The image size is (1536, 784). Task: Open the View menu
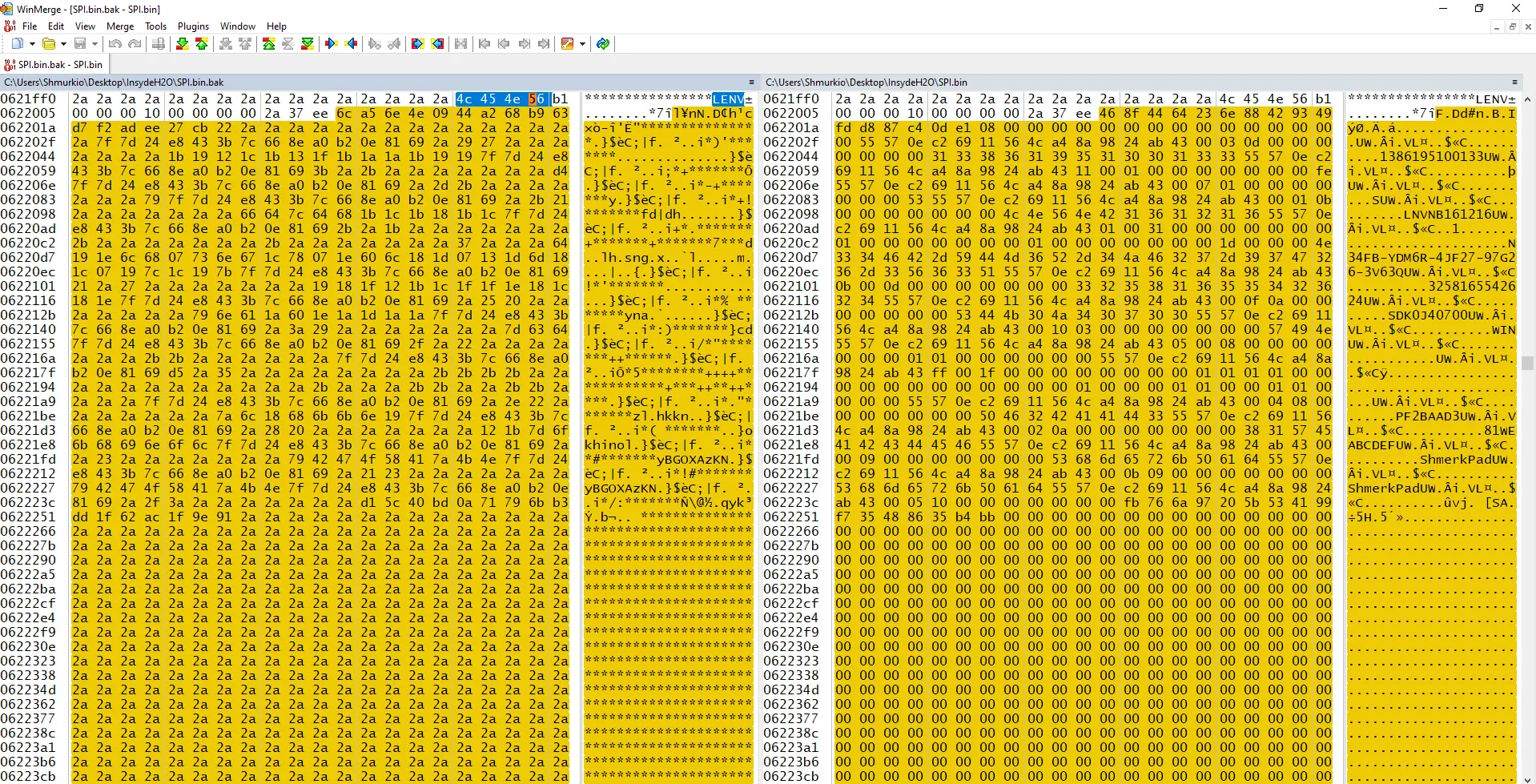pos(85,26)
